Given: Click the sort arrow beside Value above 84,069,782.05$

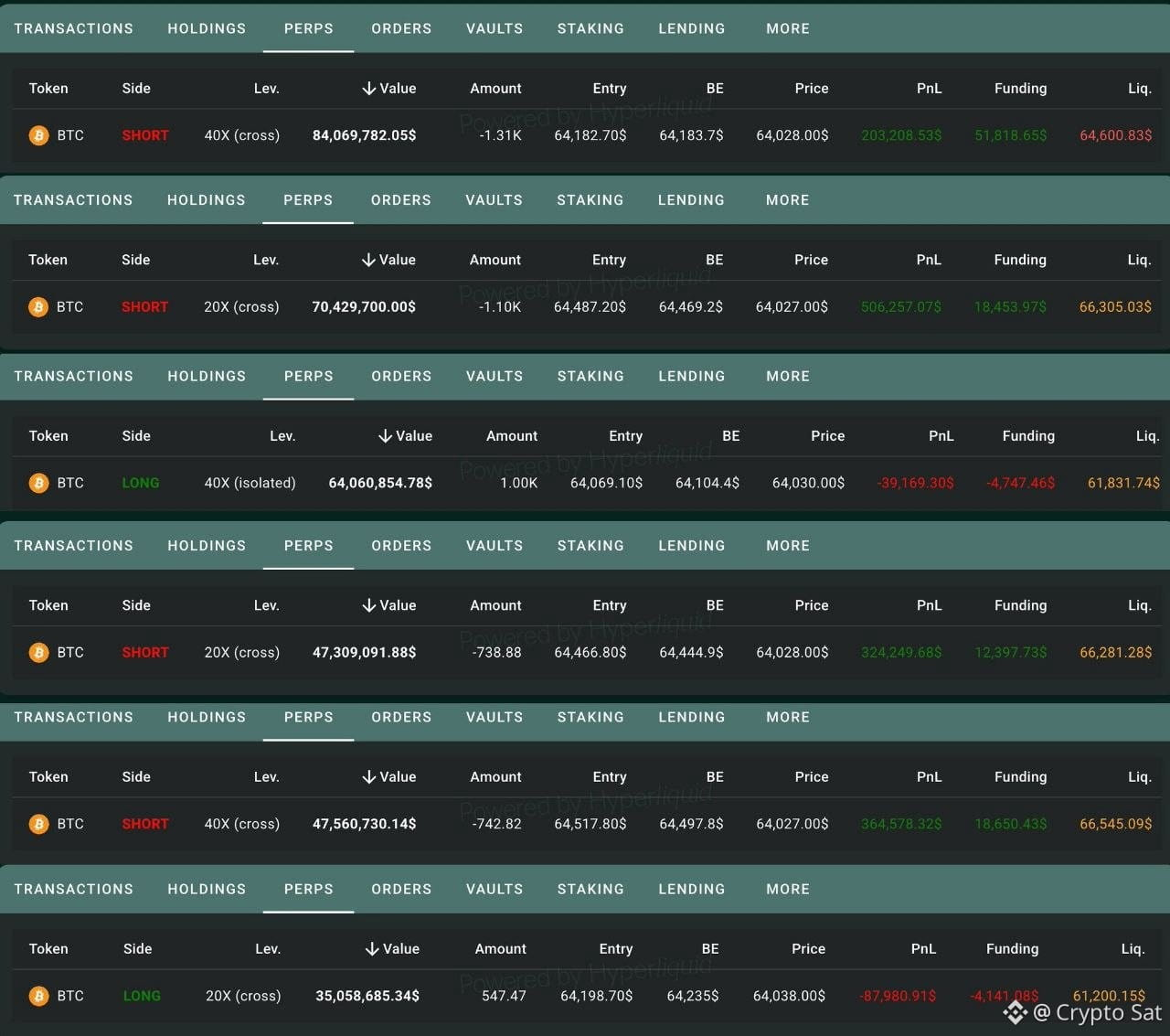Looking at the screenshot, I should click(368, 89).
